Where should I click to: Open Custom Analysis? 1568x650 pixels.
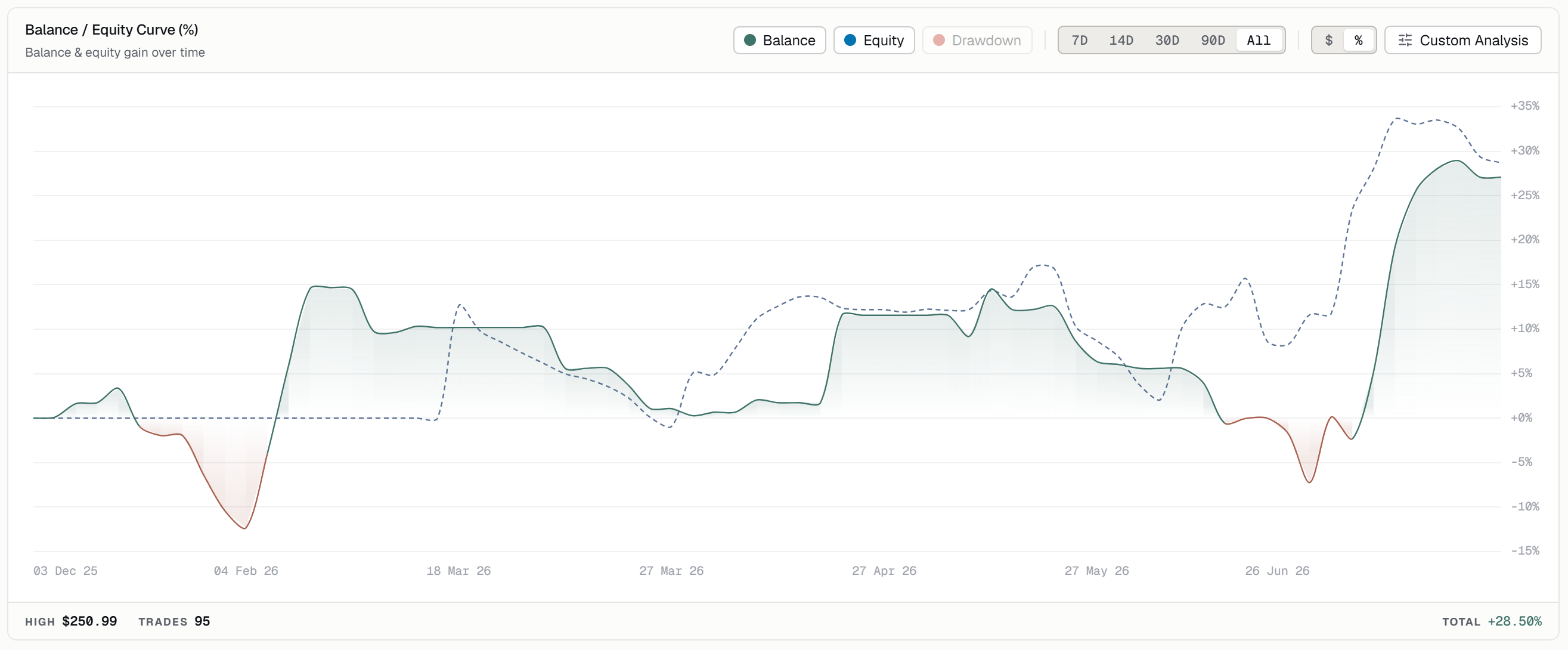click(1462, 40)
